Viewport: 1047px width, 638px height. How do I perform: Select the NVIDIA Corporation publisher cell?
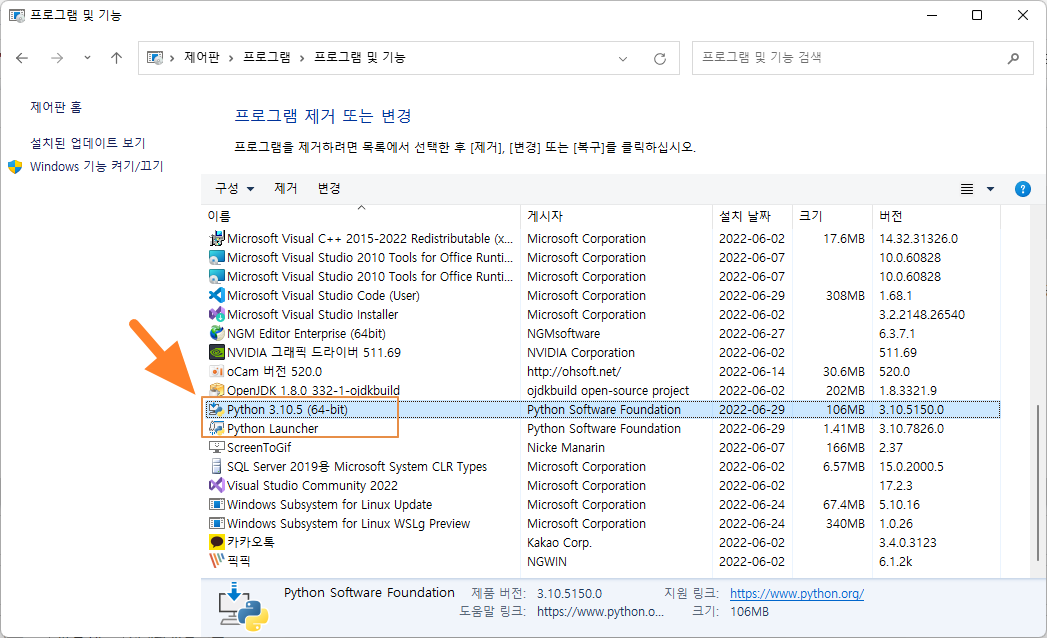pos(580,353)
